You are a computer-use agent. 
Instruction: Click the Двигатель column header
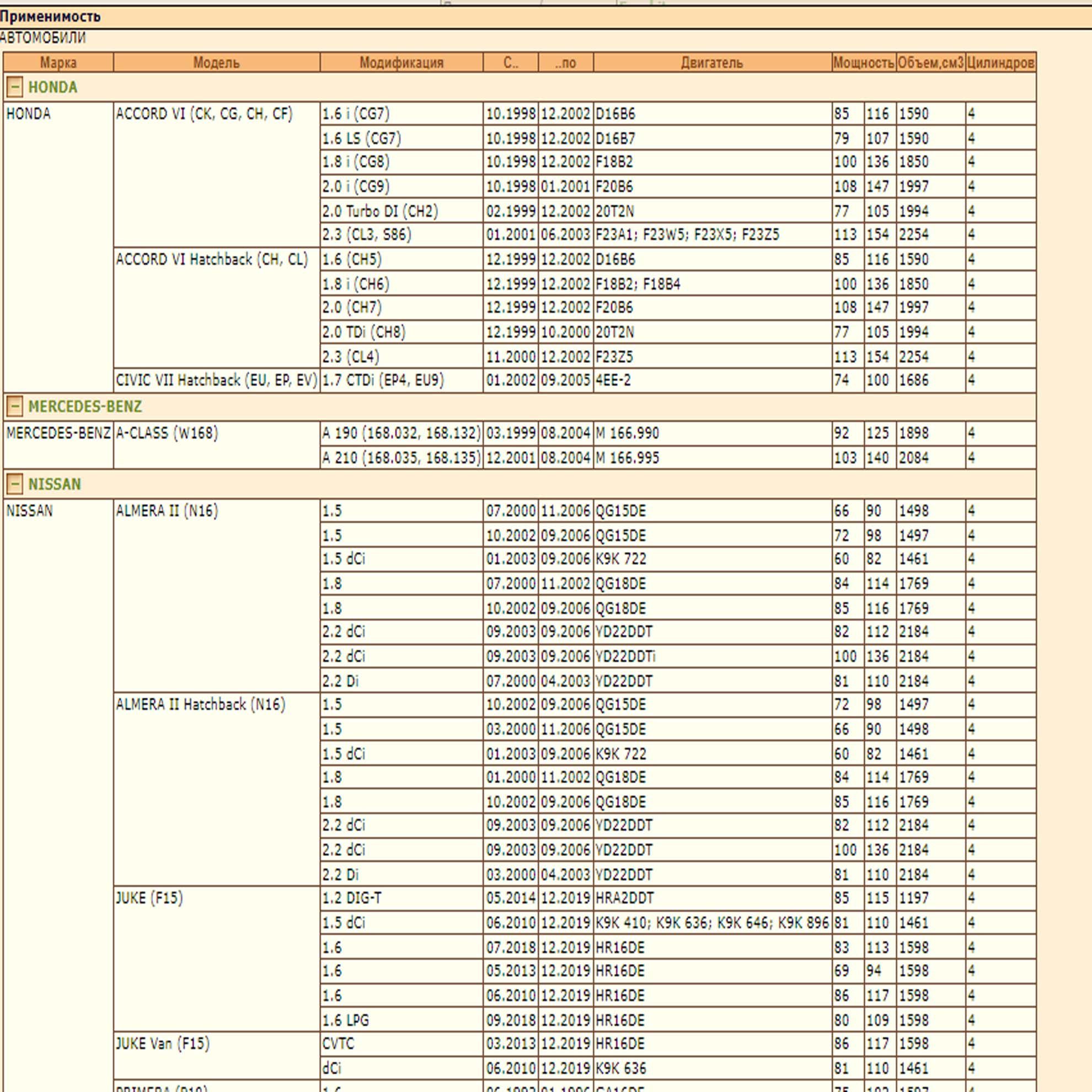[712, 62]
